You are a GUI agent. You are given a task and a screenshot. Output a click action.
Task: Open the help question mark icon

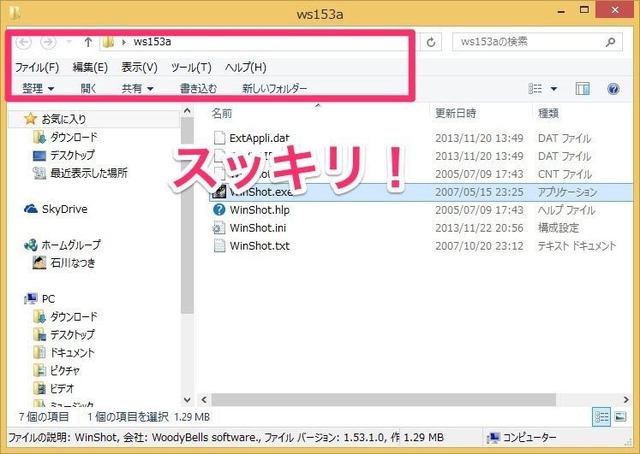[613, 89]
